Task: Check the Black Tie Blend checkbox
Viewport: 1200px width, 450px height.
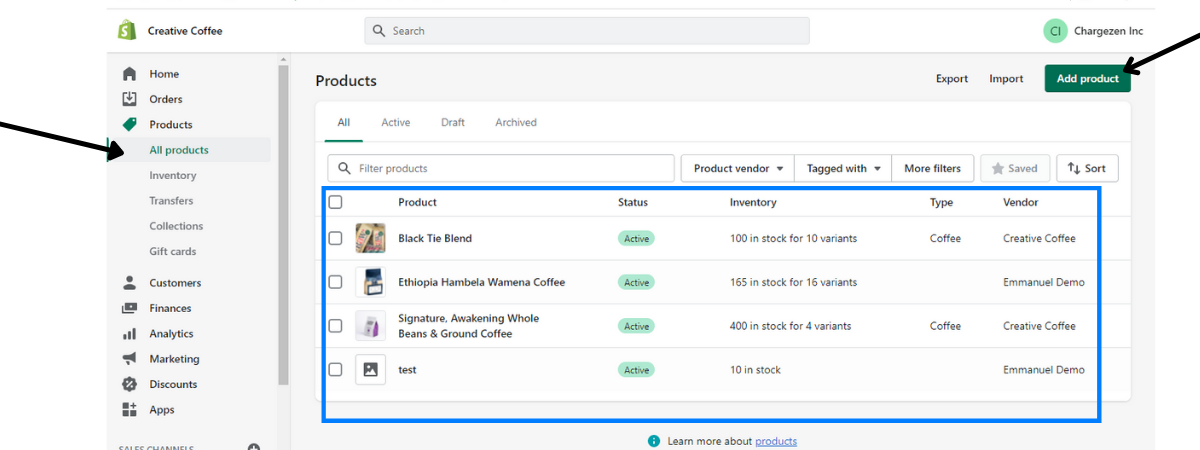Action: point(336,238)
